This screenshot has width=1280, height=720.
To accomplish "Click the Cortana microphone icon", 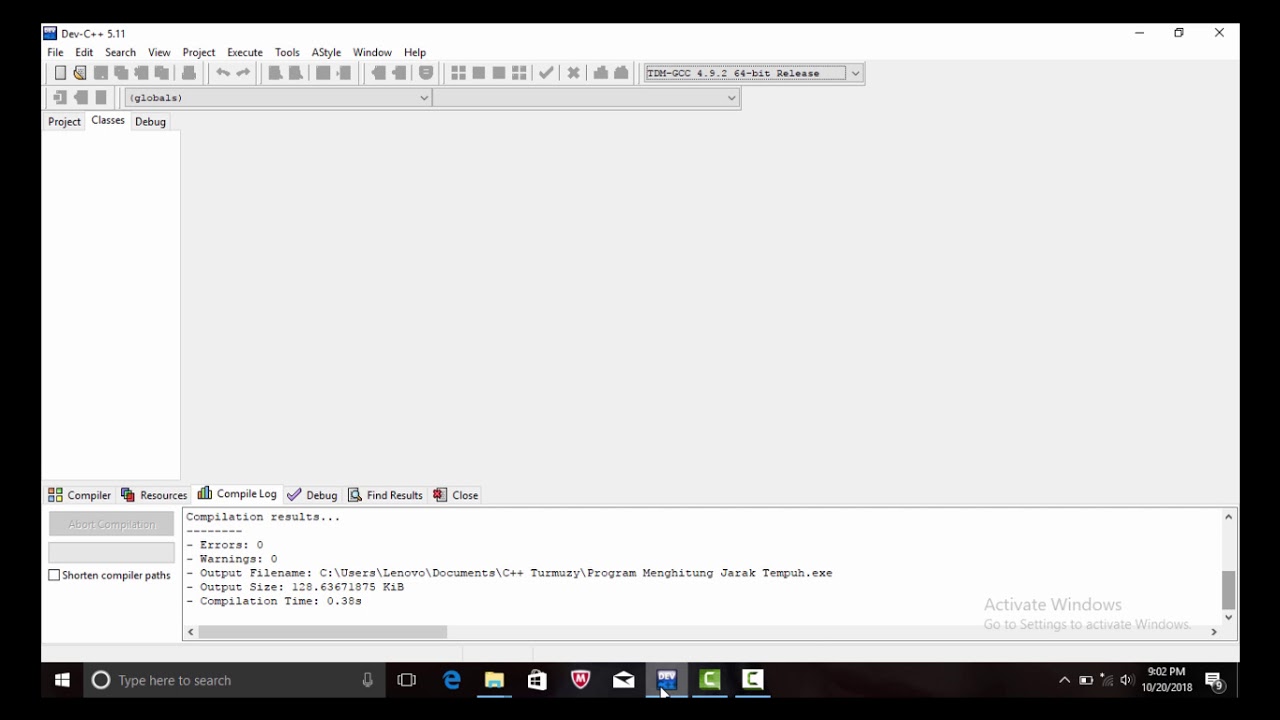I will [x=368, y=680].
